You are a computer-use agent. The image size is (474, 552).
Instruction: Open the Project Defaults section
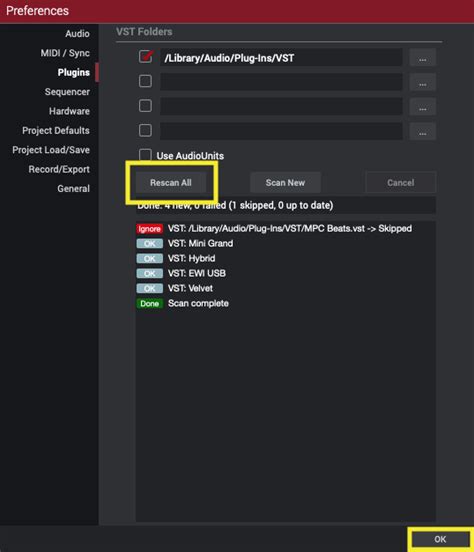(x=56, y=131)
